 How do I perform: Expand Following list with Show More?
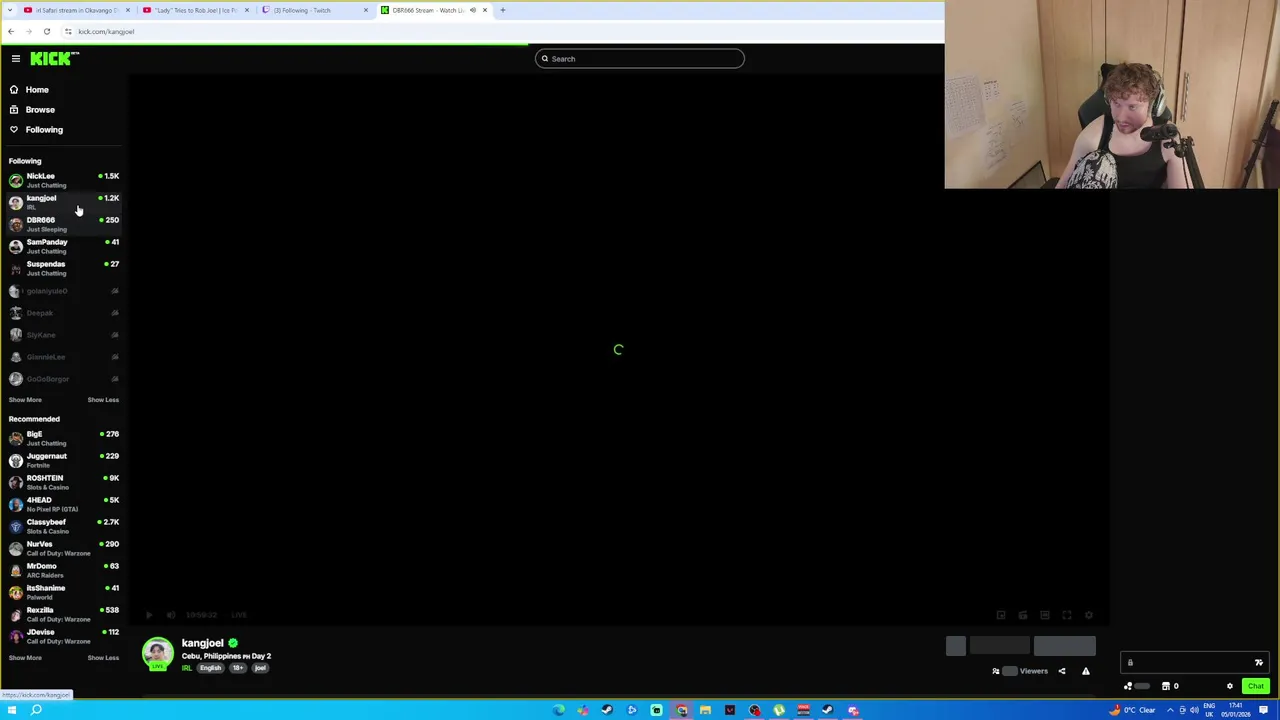point(25,400)
